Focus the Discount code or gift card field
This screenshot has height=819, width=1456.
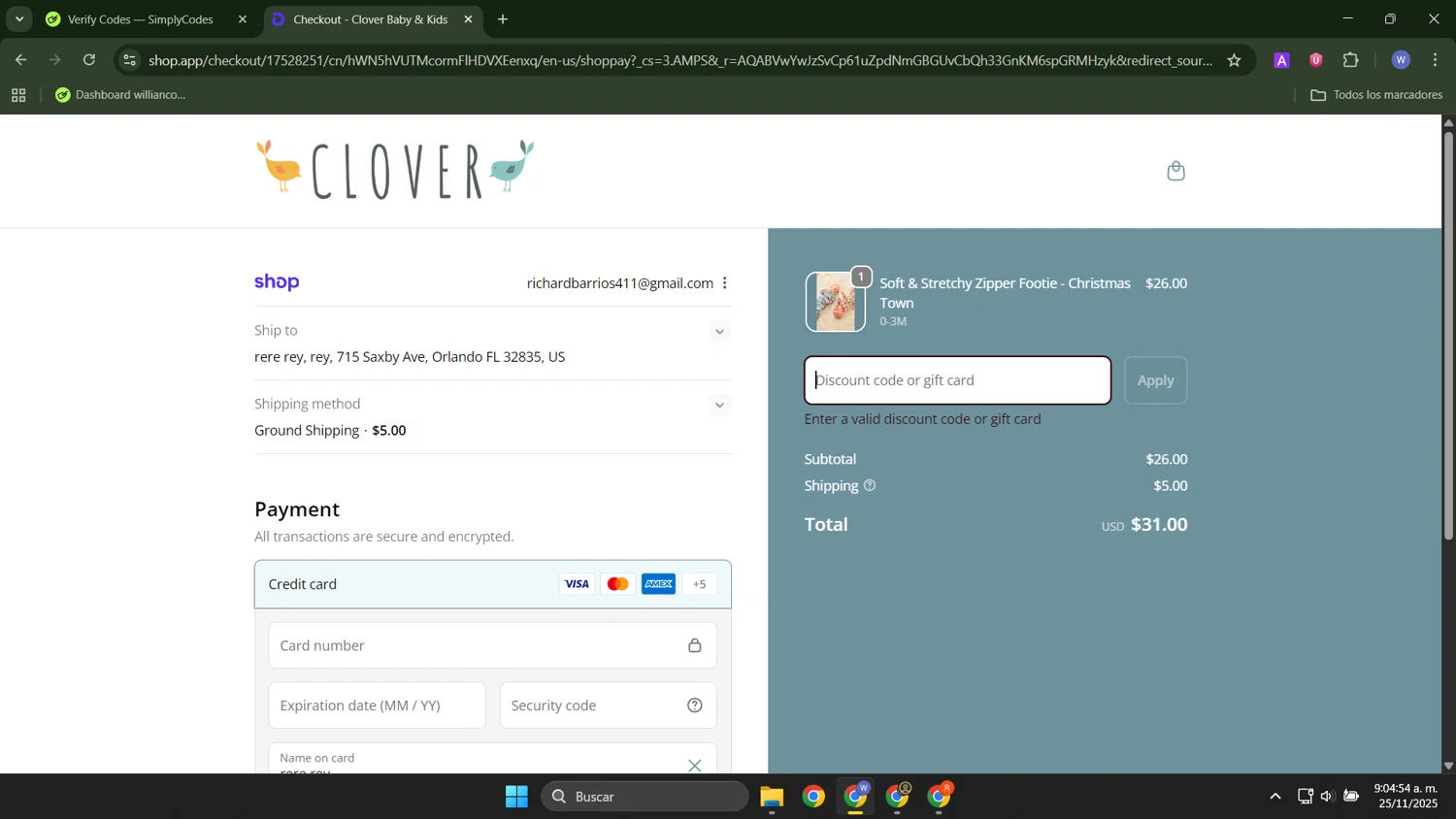[x=957, y=380]
